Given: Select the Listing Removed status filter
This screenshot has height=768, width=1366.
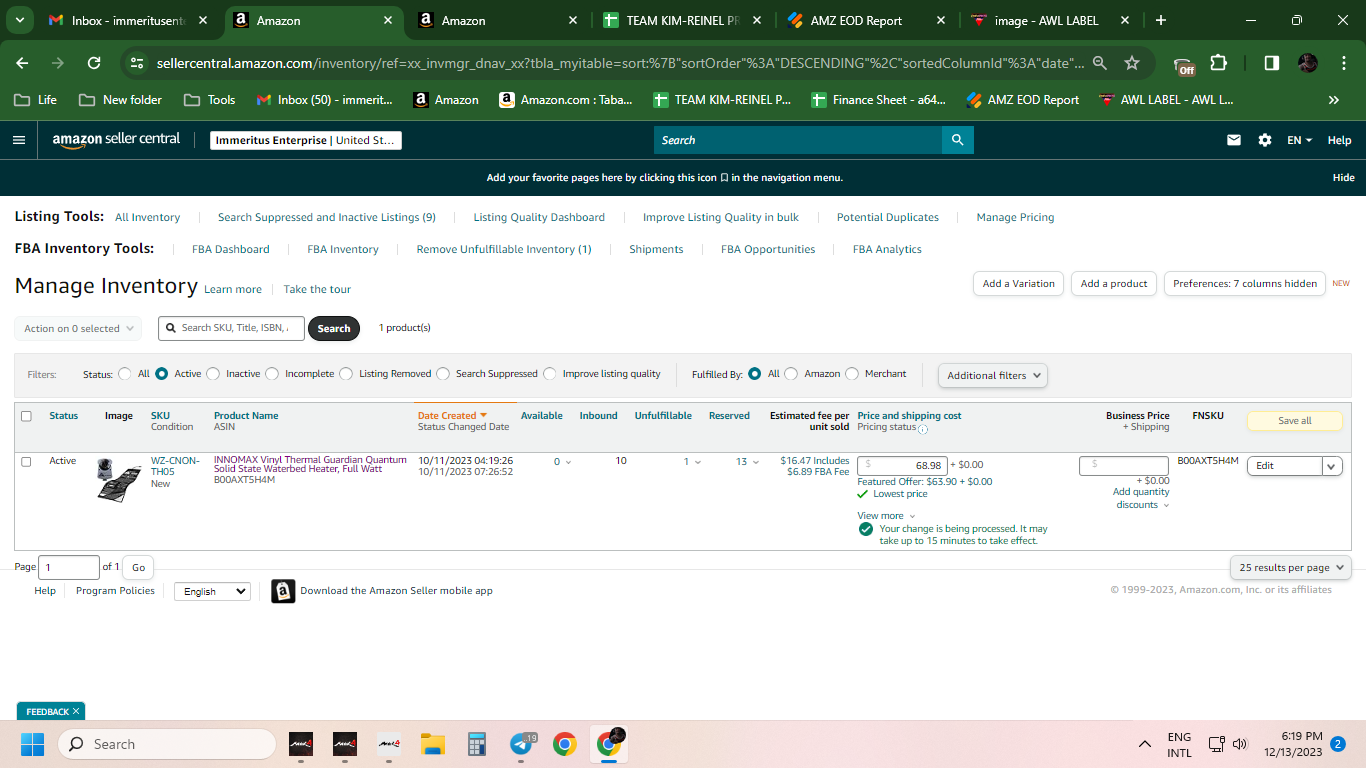Looking at the screenshot, I should (346, 374).
